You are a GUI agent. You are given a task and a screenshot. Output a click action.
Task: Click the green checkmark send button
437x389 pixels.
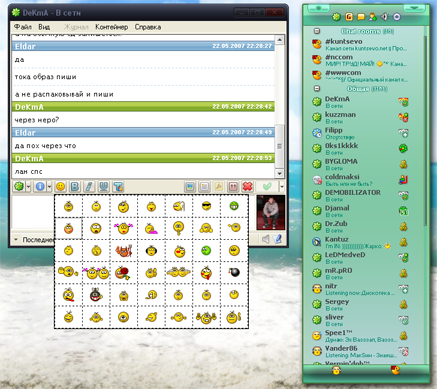[267, 187]
